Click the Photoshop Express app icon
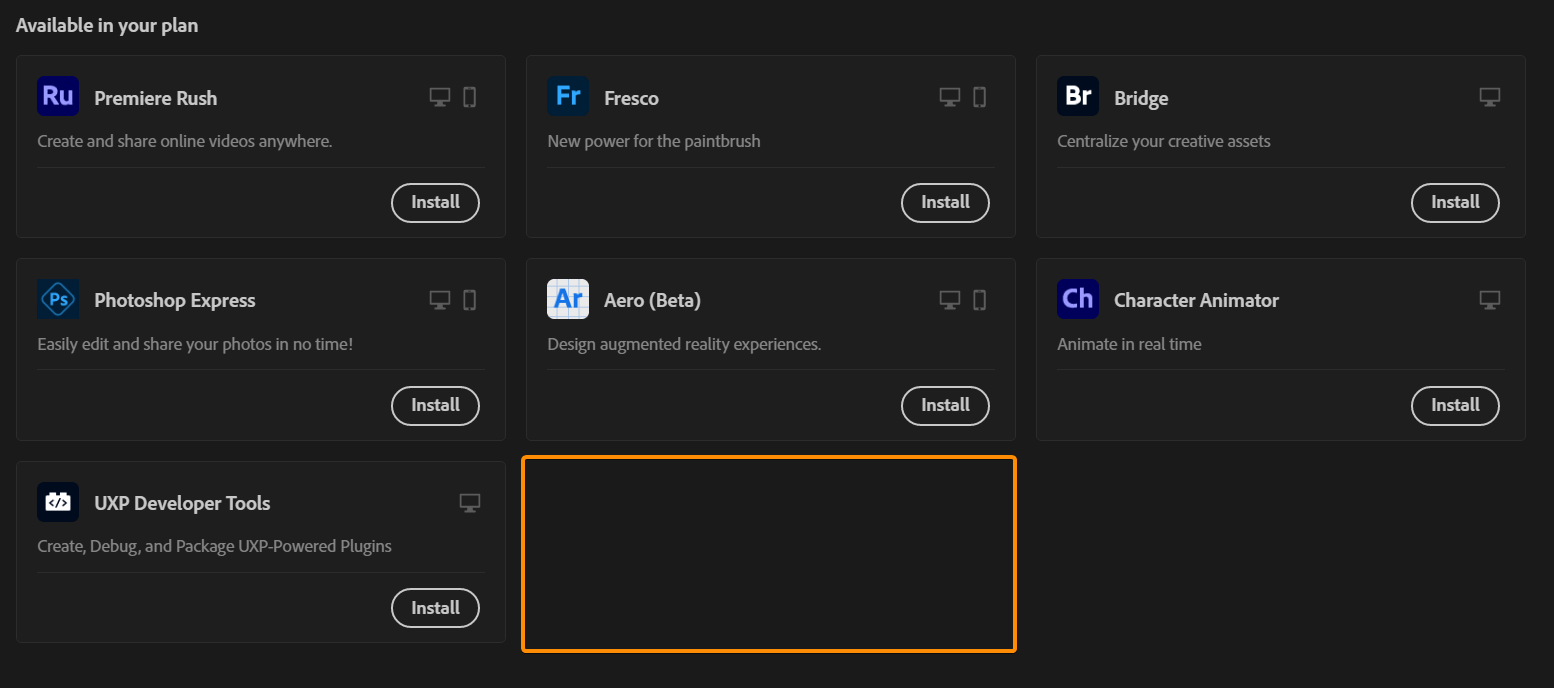The height and width of the screenshot is (688, 1554). coord(57,300)
